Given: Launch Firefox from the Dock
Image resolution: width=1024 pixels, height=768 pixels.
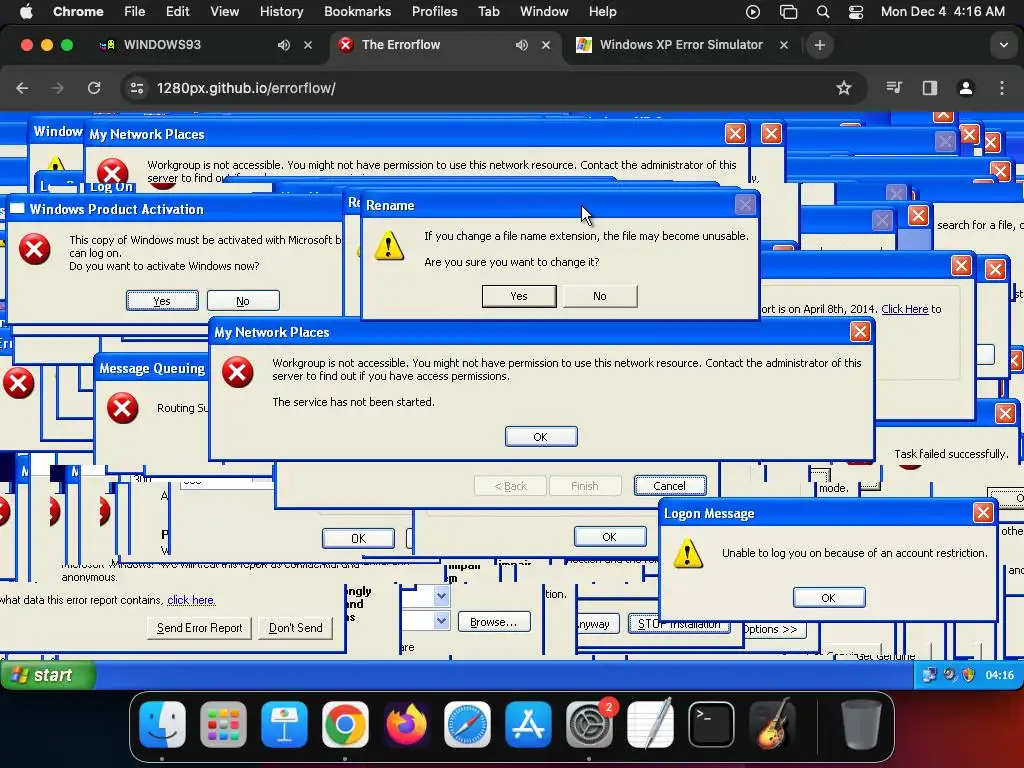Looking at the screenshot, I should (406, 724).
